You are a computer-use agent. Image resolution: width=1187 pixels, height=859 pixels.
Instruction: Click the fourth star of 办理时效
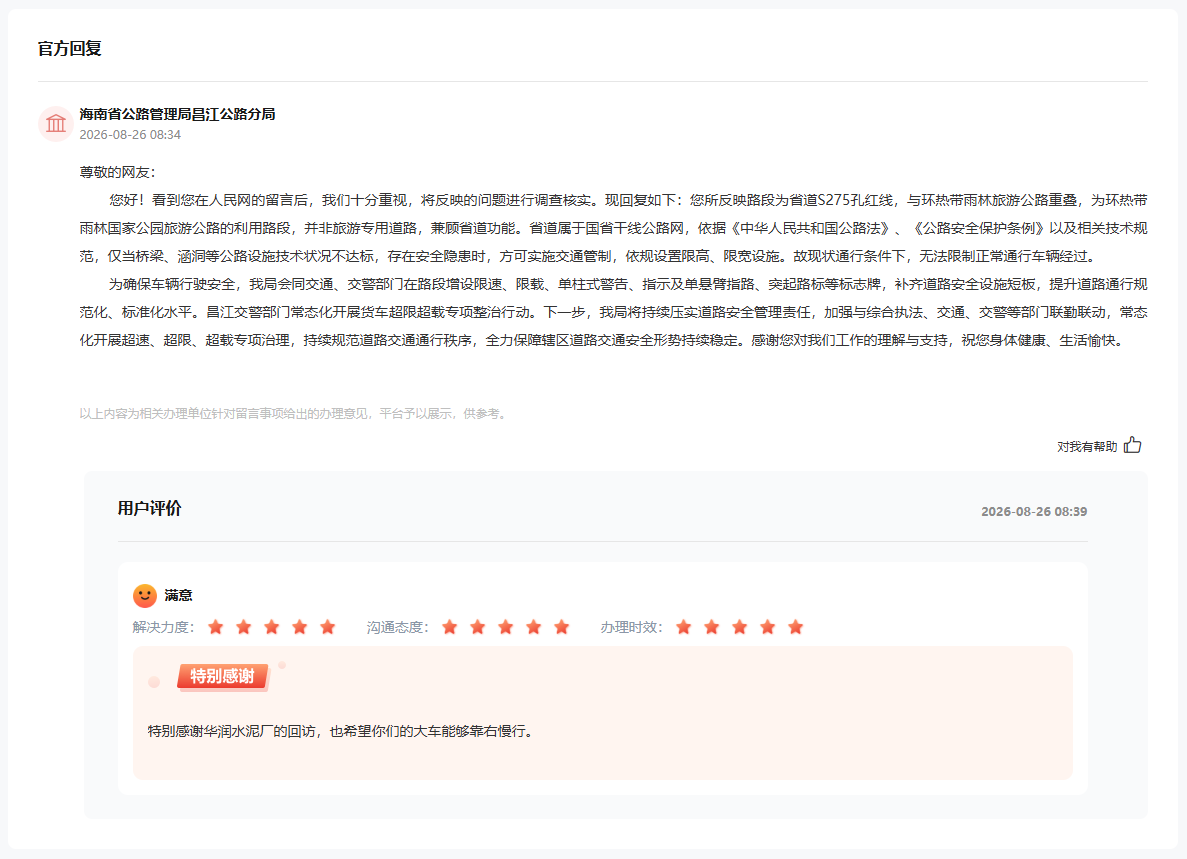(x=768, y=627)
